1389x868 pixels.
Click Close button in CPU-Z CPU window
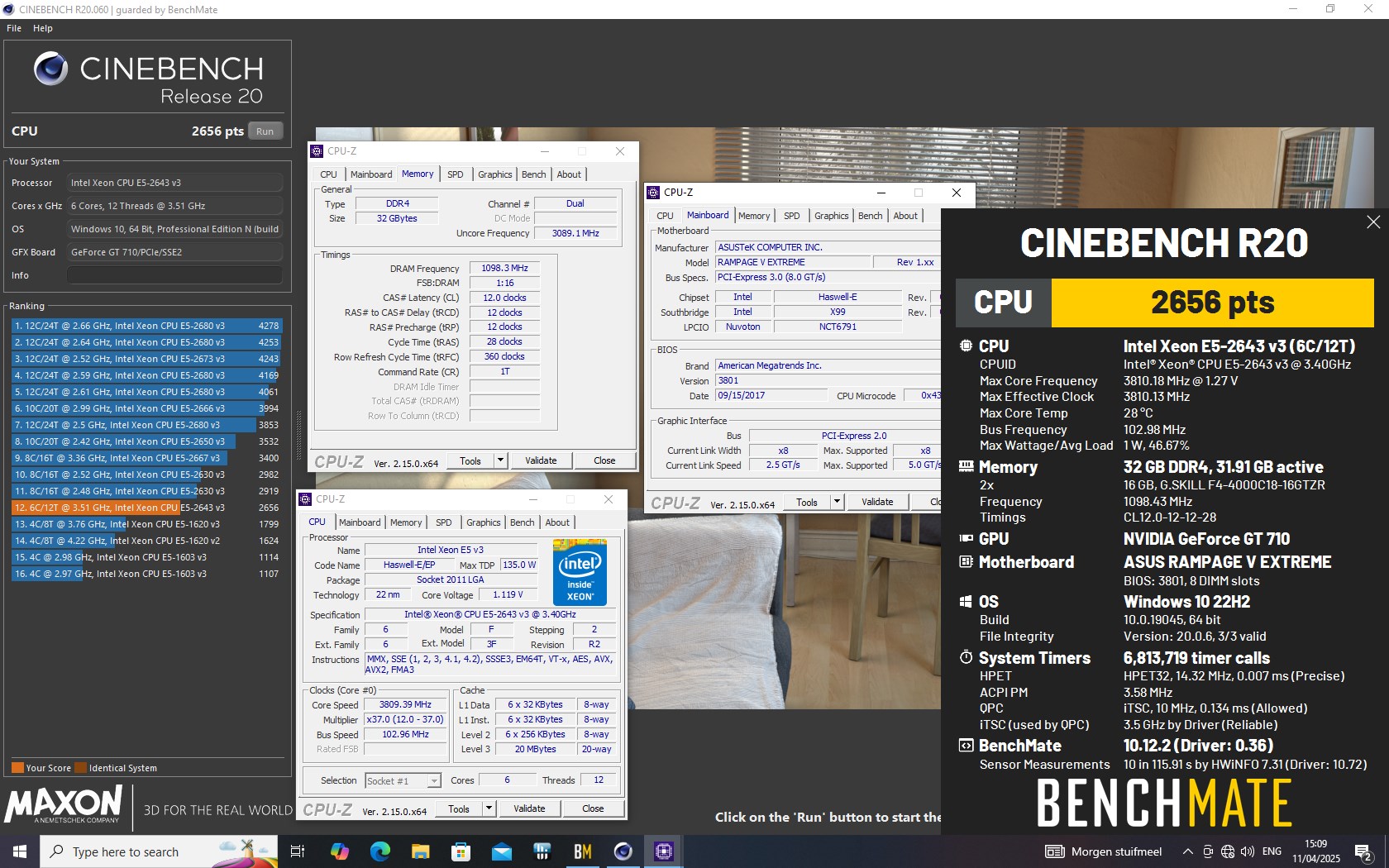(x=593, y=808)
